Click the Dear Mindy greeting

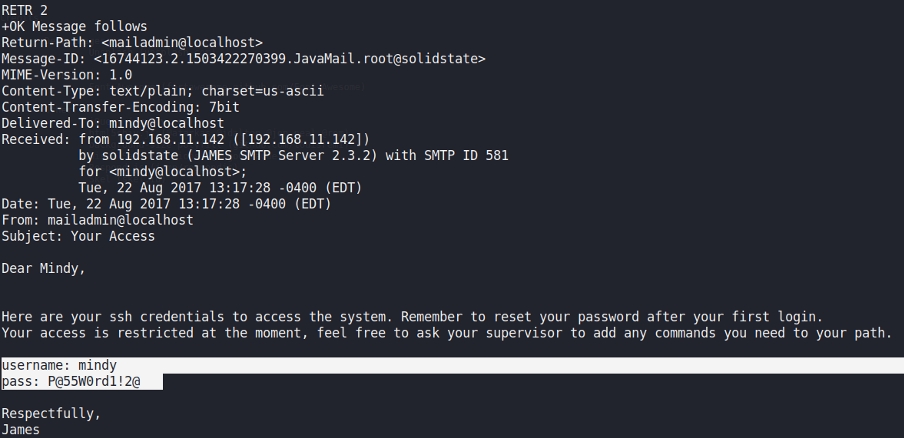point(43,268)
